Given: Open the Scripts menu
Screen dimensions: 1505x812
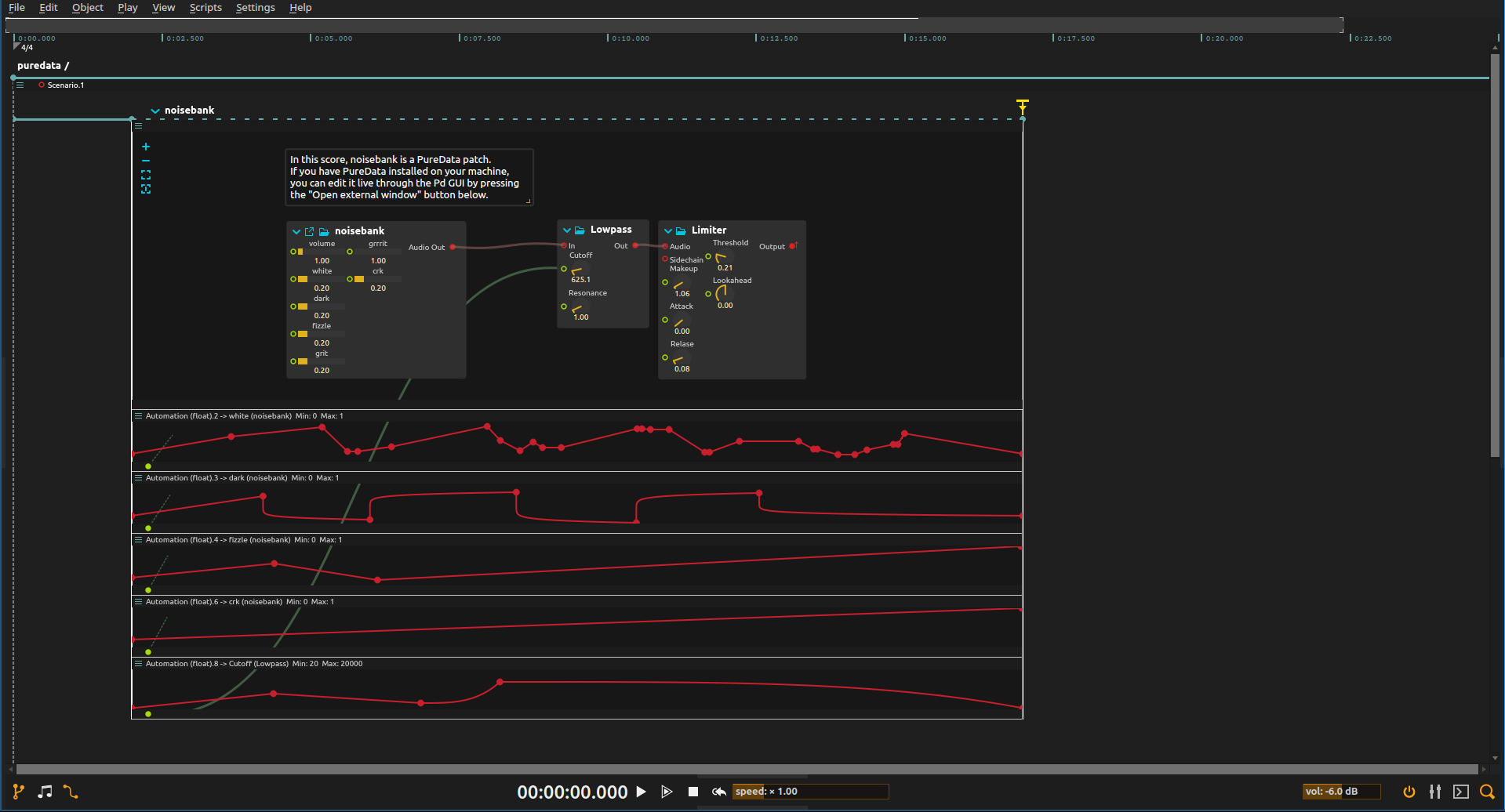Looking at the screenshot, I should pyautogui.click(x=205, y=8).
